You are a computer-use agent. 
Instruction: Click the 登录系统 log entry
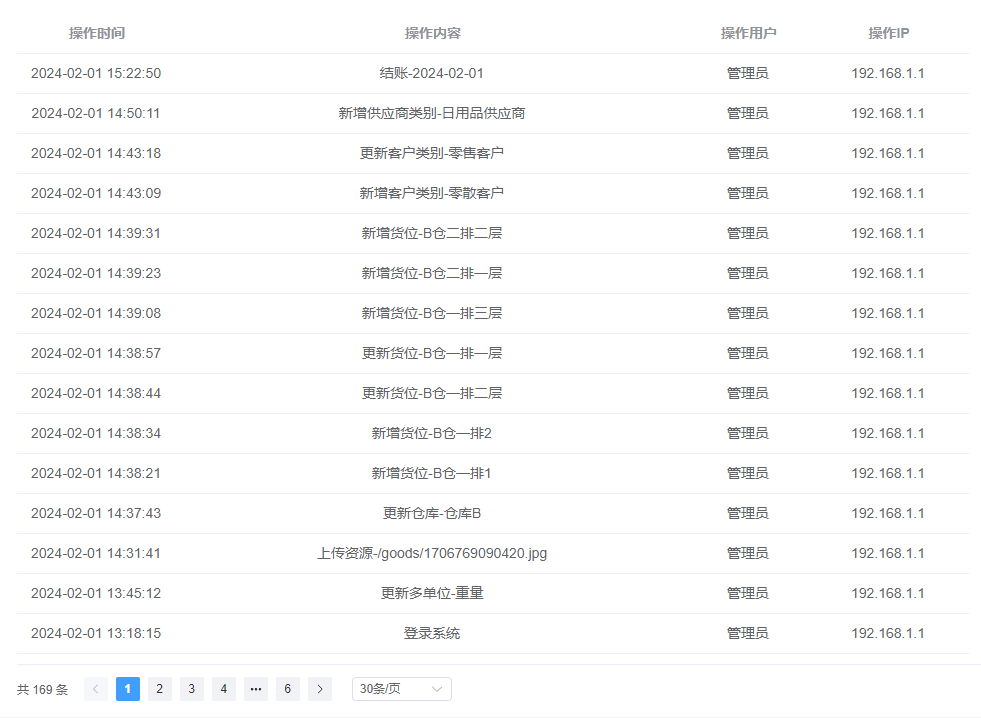click(x=432, y=633)
